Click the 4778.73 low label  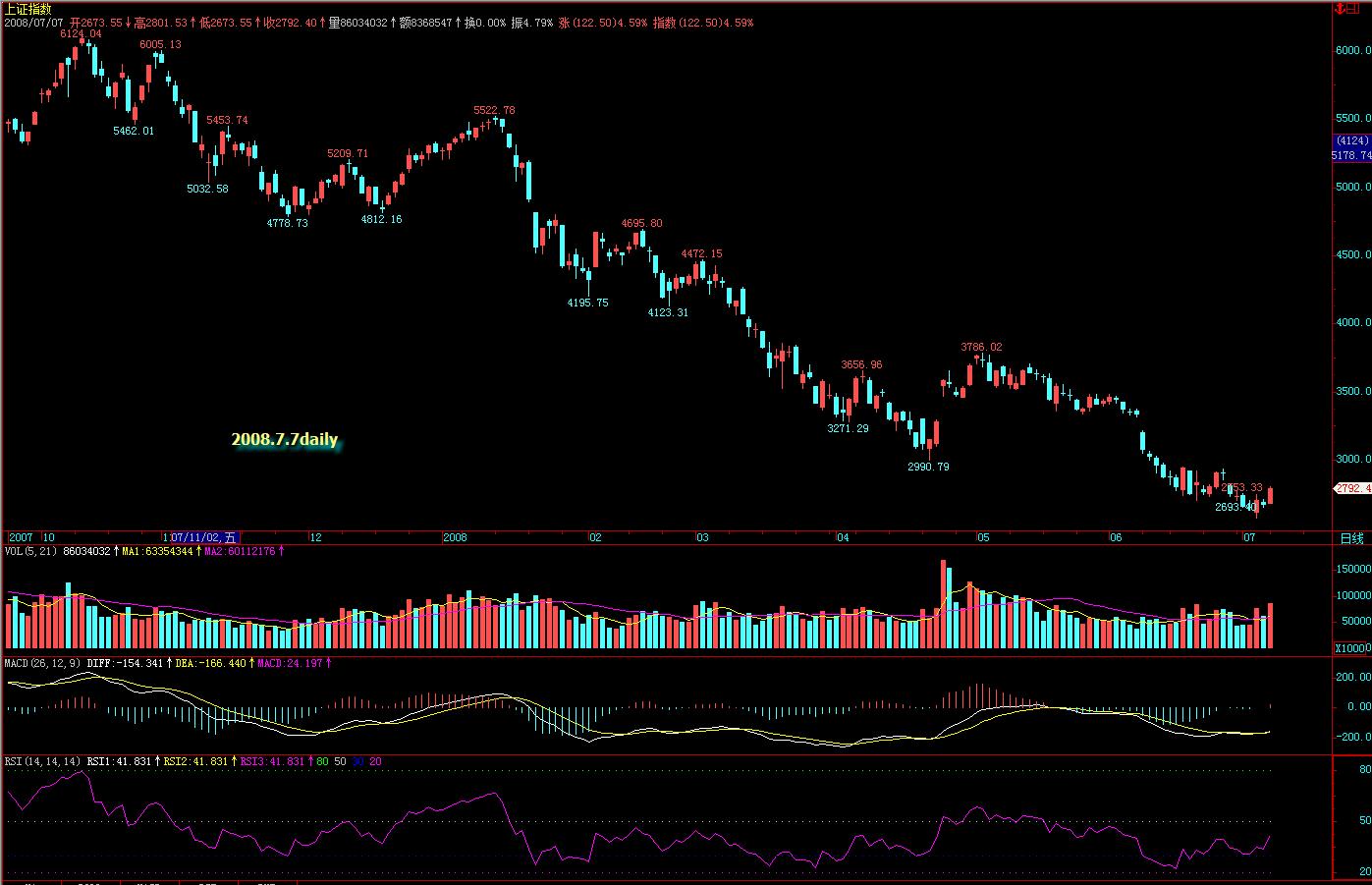(287, 223)
